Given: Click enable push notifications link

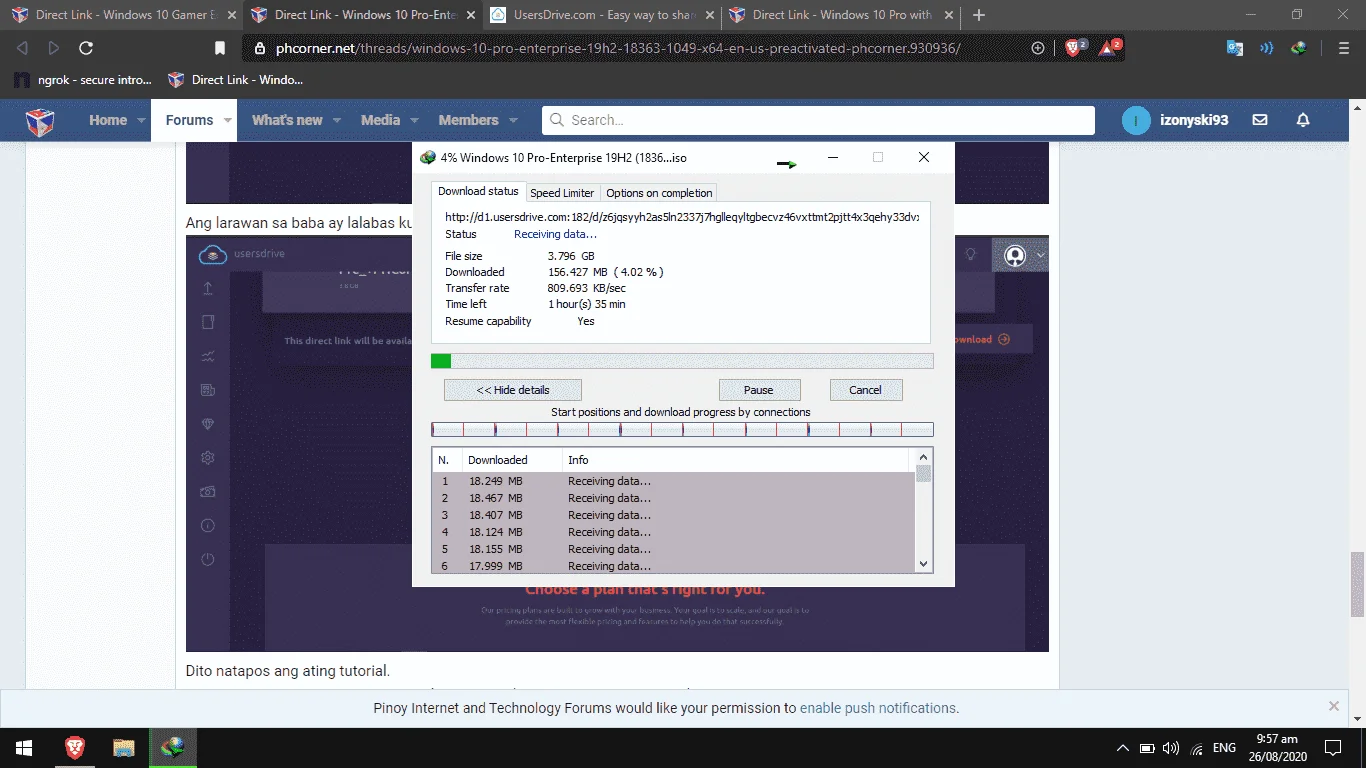Looking at the screenshot, I should 878,708.
